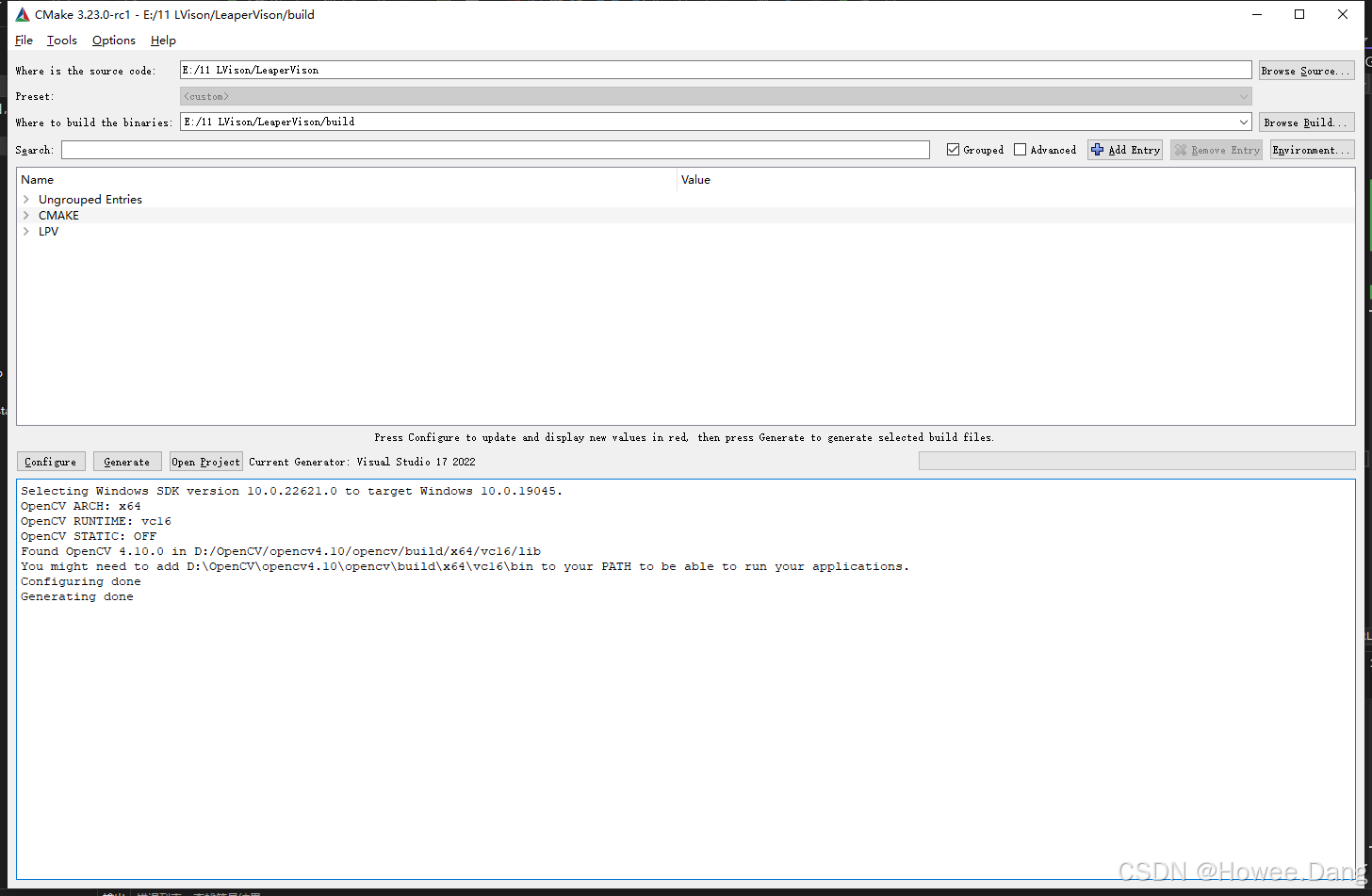Select the Ungrouped Entries row label
Viewport: 1372px width, 896px height.
point(90,200)
